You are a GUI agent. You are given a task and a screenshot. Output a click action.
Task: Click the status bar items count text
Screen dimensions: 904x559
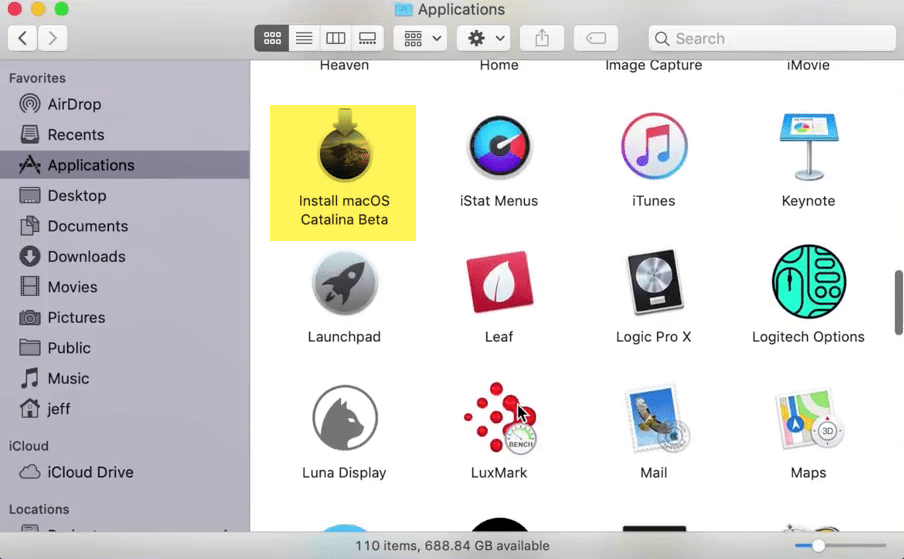(452, 546)
